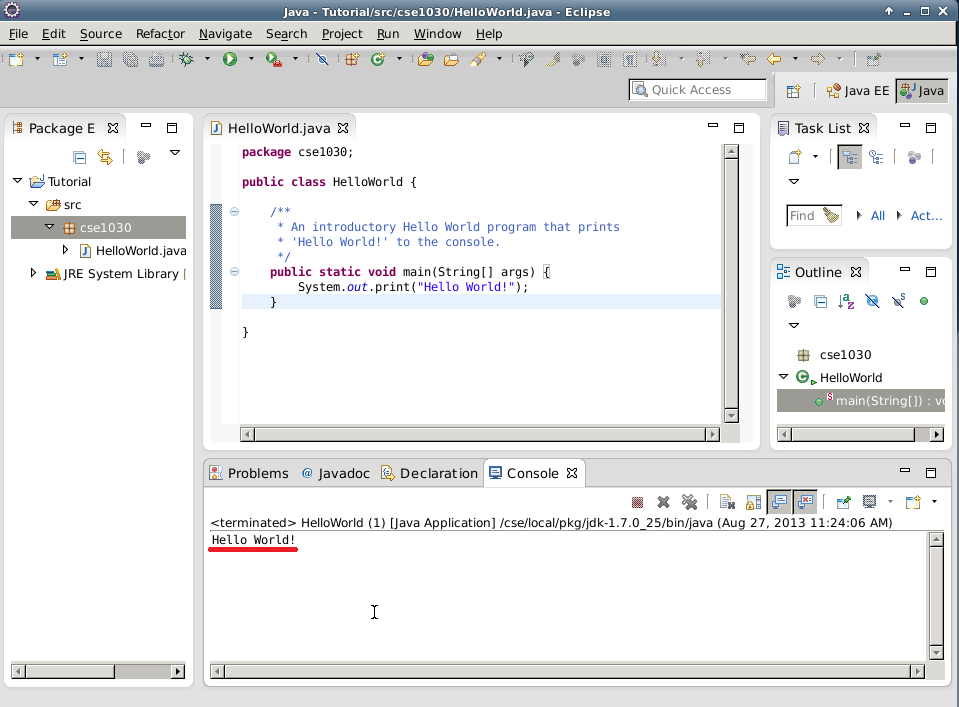Open Outline view menu triangle

[794, 325]
